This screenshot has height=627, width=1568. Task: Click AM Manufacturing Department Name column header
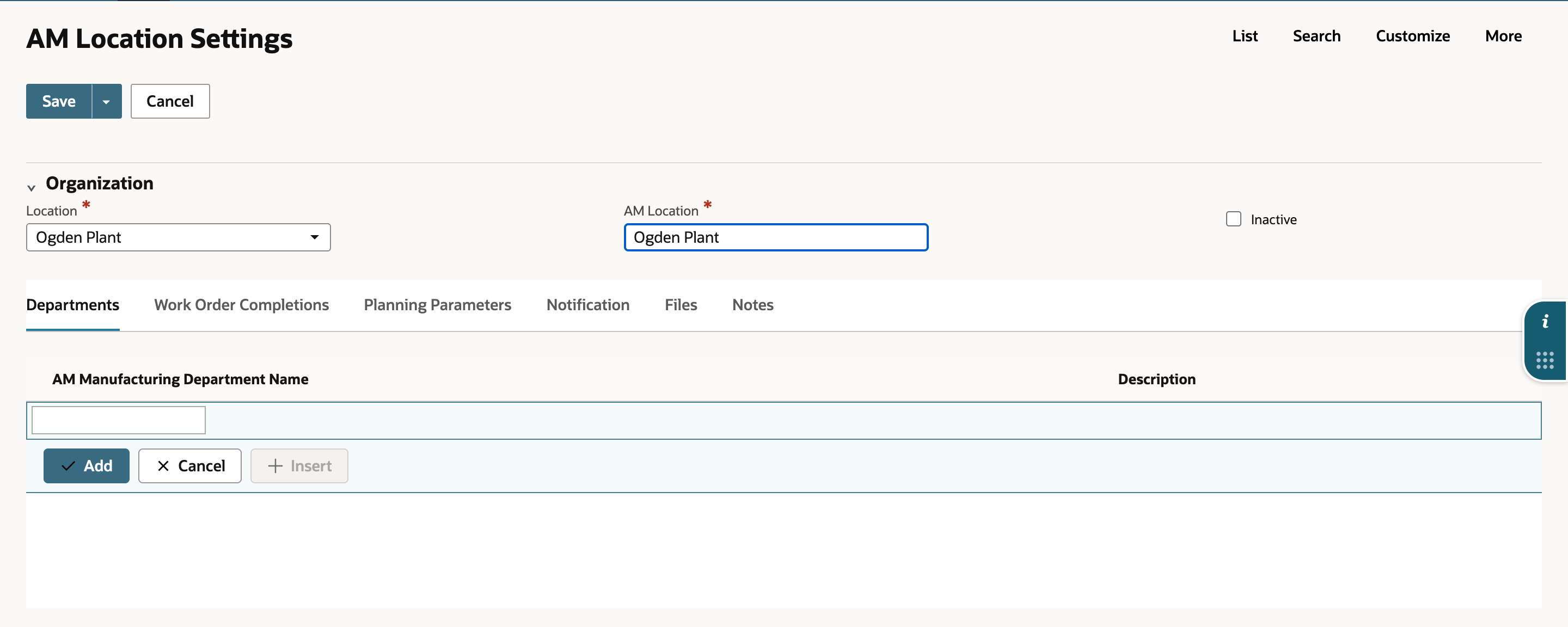(x=180, y=379)
